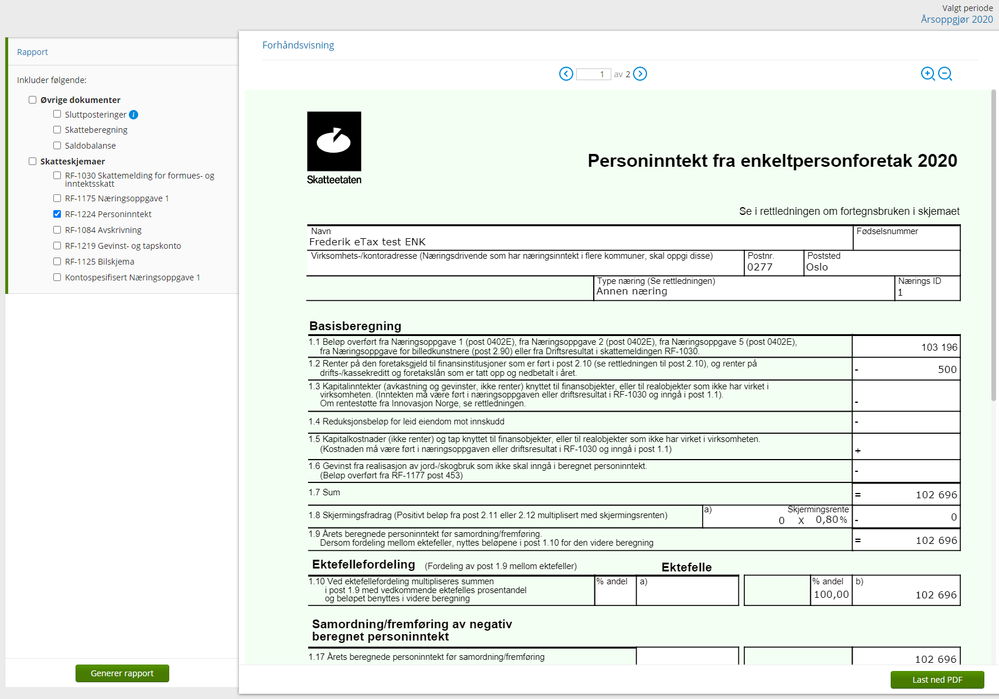Click the Skatteetaten logo in preview
Screen dimensions: 999x699
(x=334, y=148)
